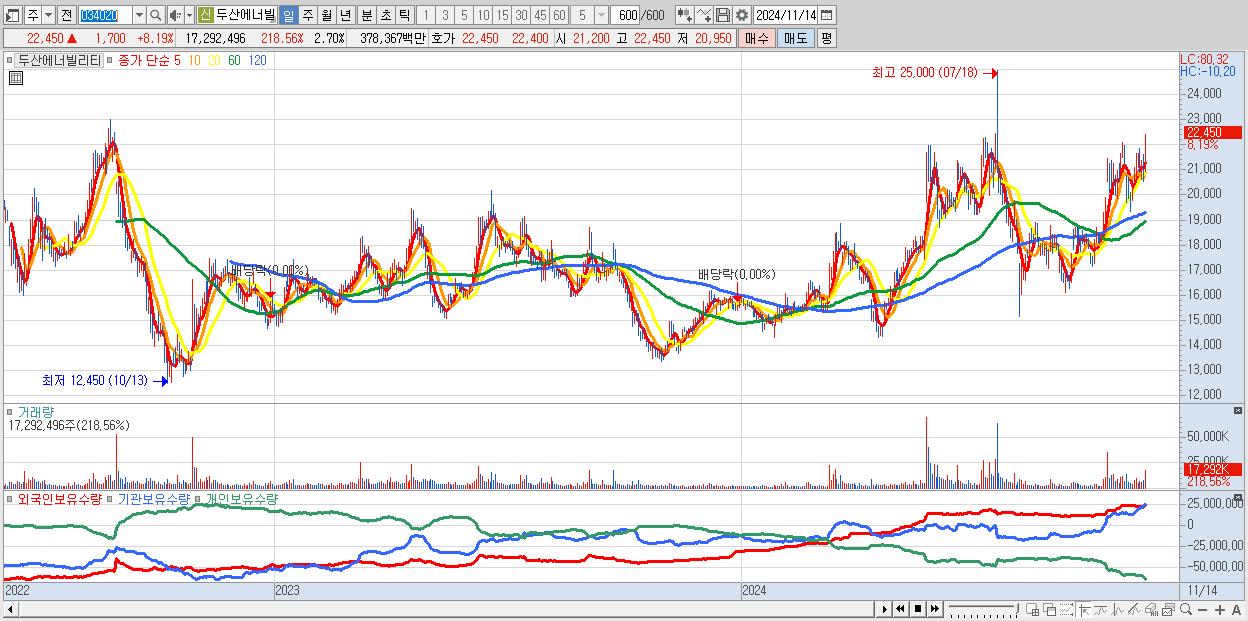1248x621 pixels.
Task: Choose the 1 interval button
Action: coord(426,16)
